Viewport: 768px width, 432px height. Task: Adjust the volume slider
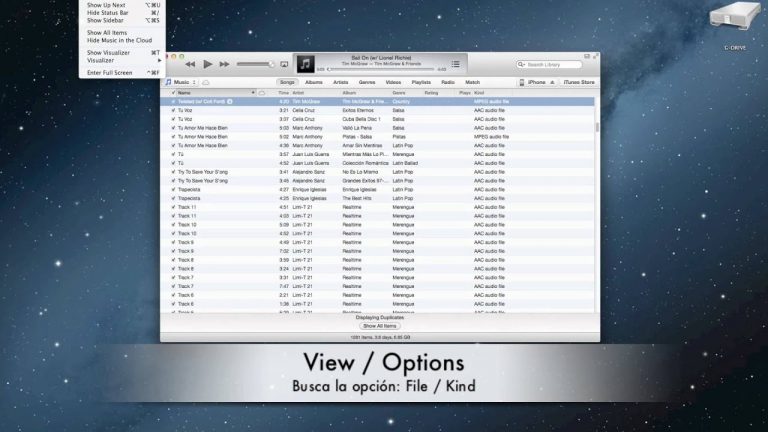coord(255,64)
